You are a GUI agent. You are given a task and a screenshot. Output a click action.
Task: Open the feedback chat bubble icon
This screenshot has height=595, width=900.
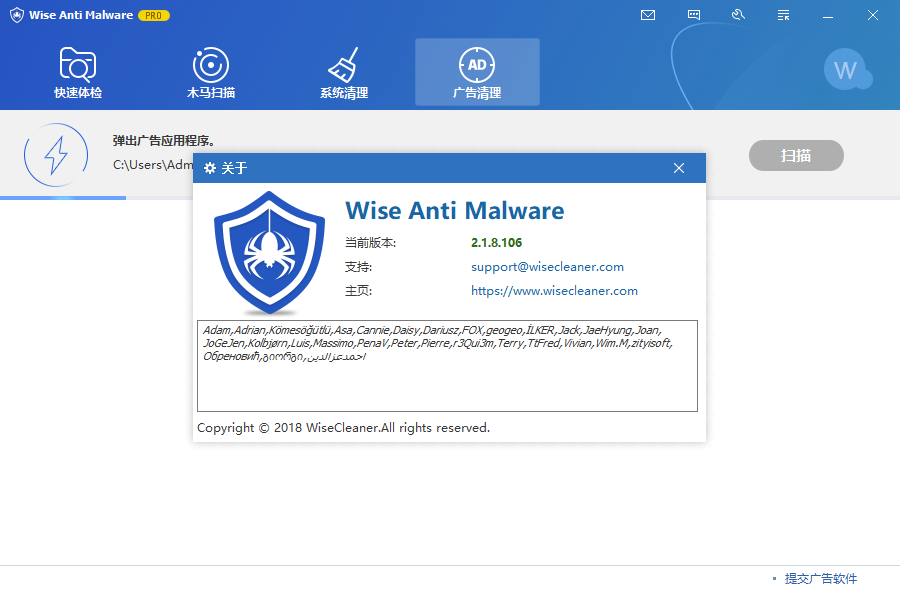click(x=693, y=15)
